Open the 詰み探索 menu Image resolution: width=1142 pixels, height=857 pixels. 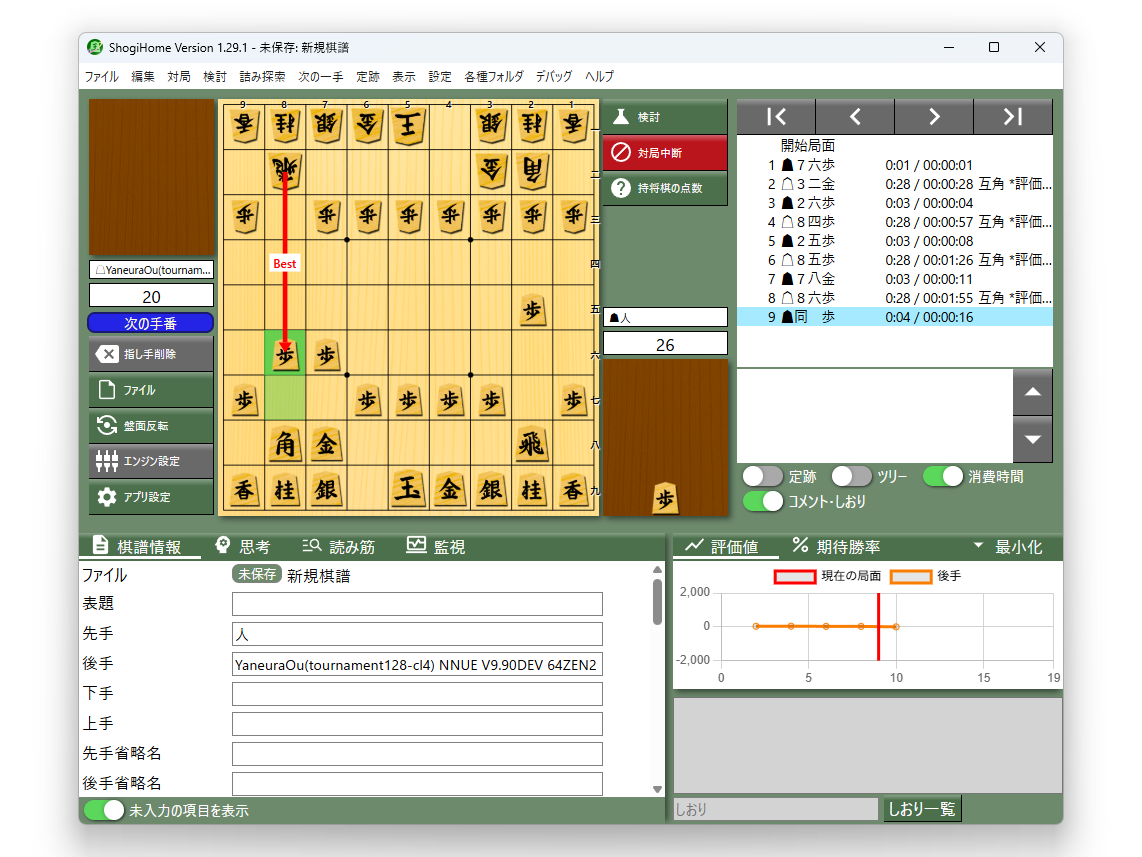pos(262,76)
